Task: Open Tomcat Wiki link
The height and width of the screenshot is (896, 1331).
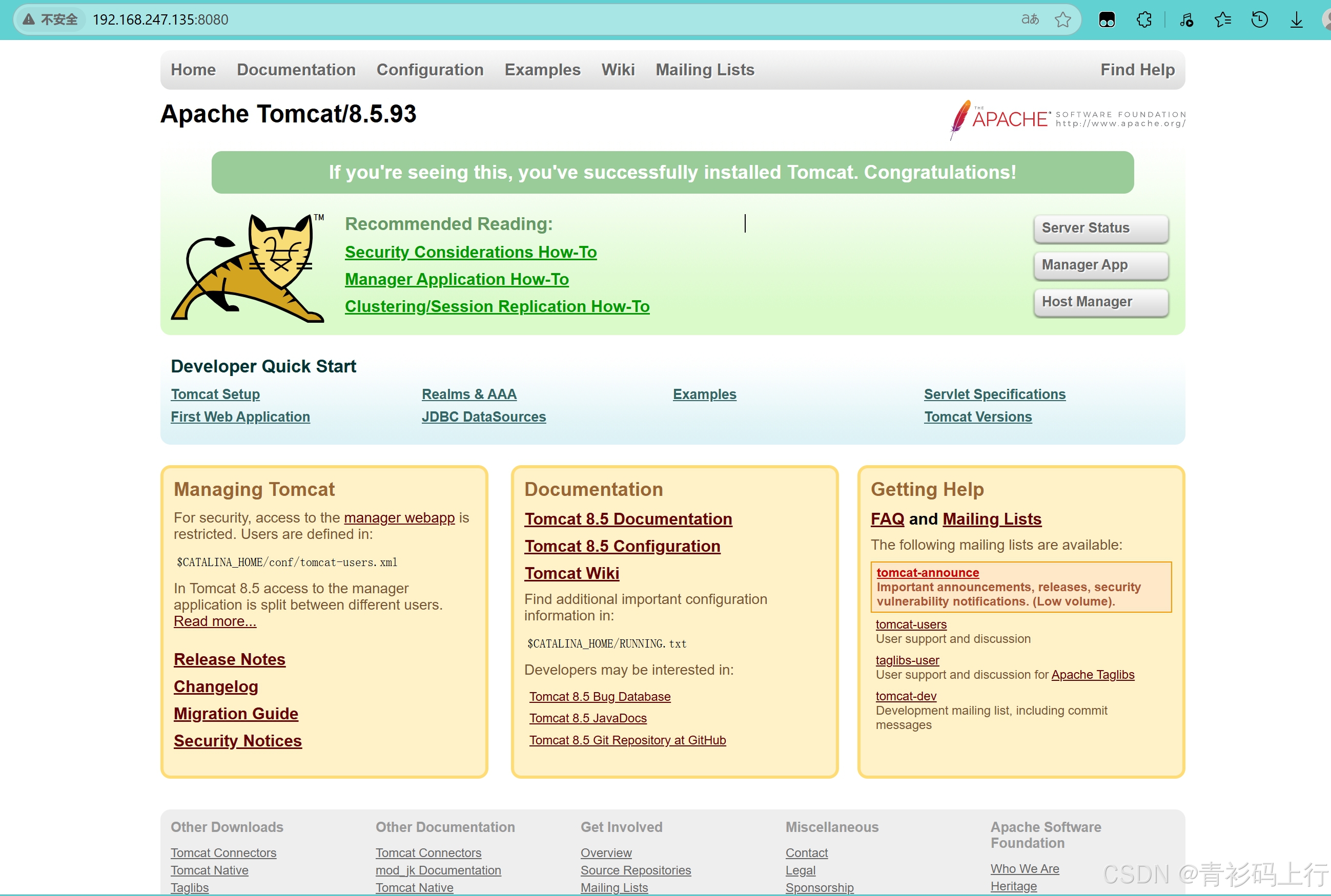Action: [x=572, y=573]
